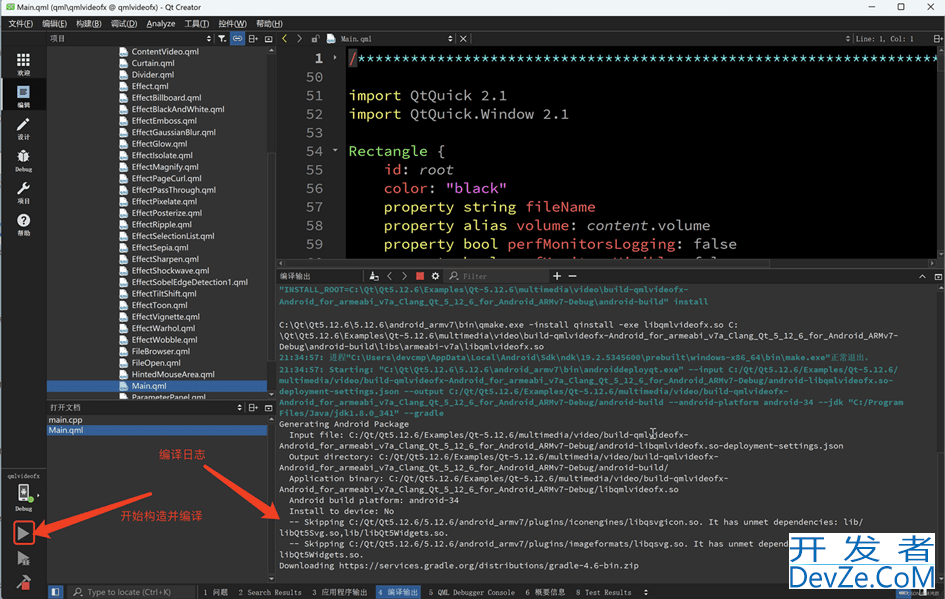Go to previous item in compile output
Screen dimensions: 945x599
point(389,276)
